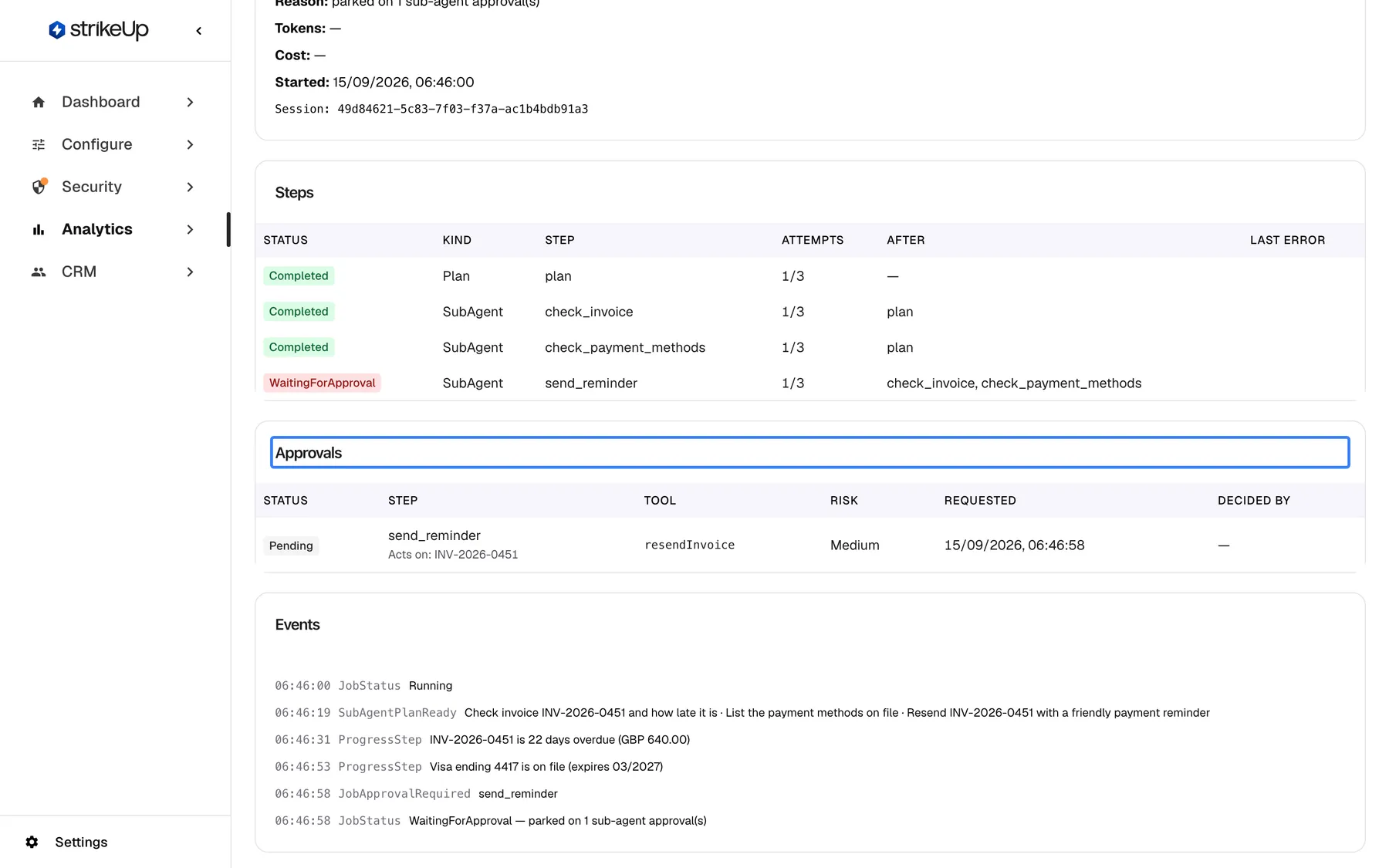Viewport: 1389px width, 868px height.
Task: Click the SubAgentPlanReady event entry
Action: coord(742,713)
